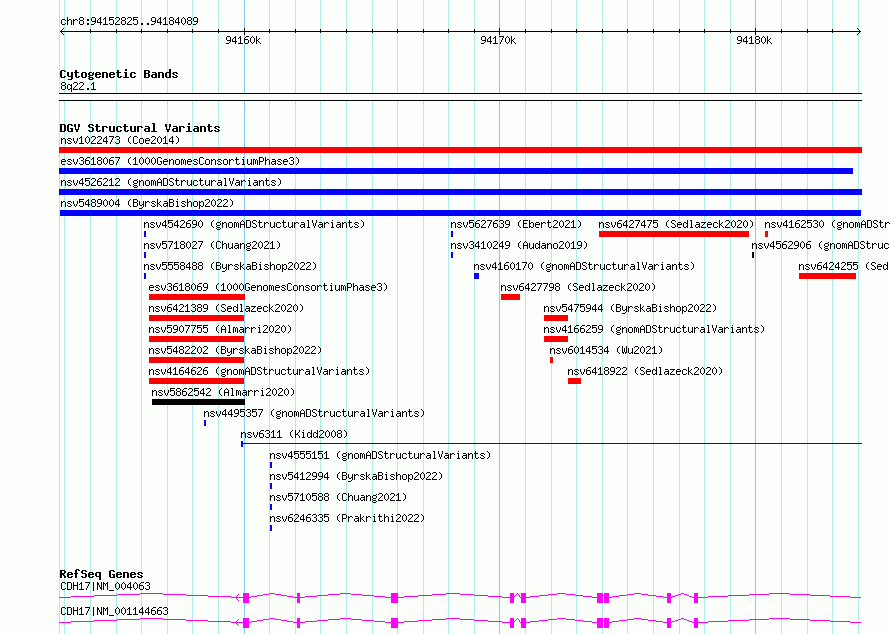This screenshot has height=634, width=890.
Task: Click the 94160k ruler tick label
Action: [x=243, y=40]
